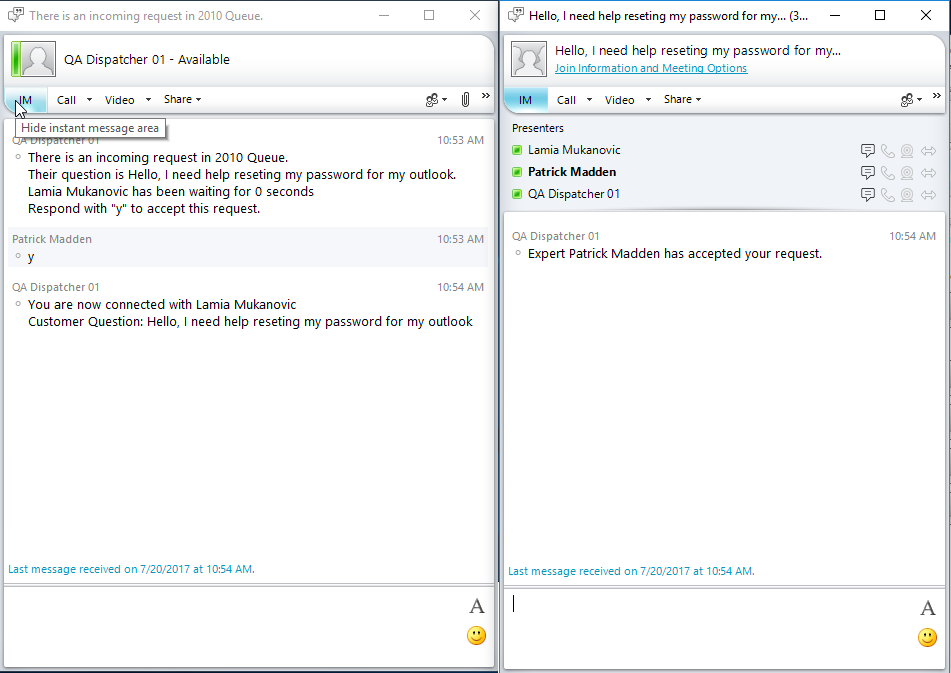951x673 pixels.
Task: Click Call button in right conversation window
Action: point(566,100)
